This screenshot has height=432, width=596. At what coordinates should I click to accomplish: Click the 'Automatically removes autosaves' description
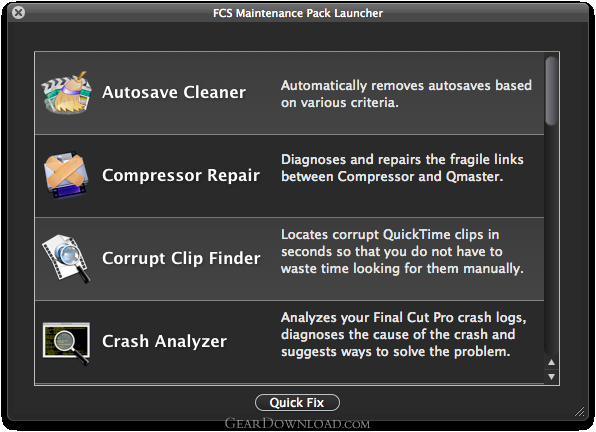(406, 94)
